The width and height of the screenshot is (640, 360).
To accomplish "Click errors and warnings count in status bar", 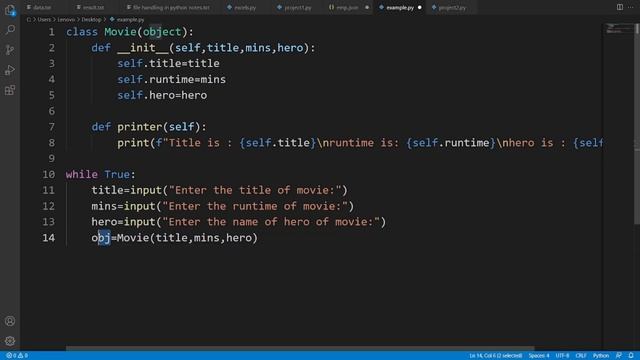I will click(17, 356).
